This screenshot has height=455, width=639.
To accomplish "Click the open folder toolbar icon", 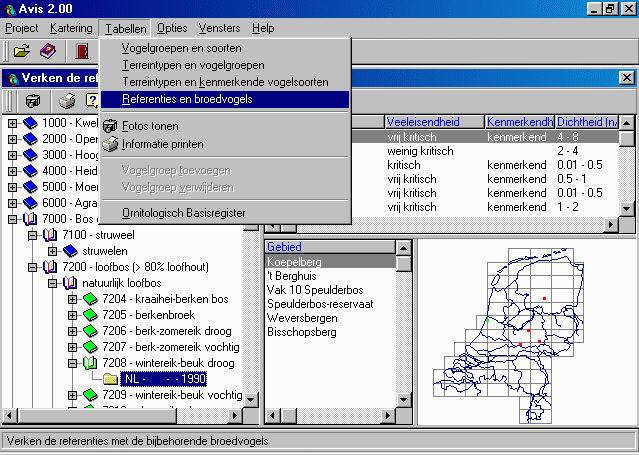I will click(22, 51).
